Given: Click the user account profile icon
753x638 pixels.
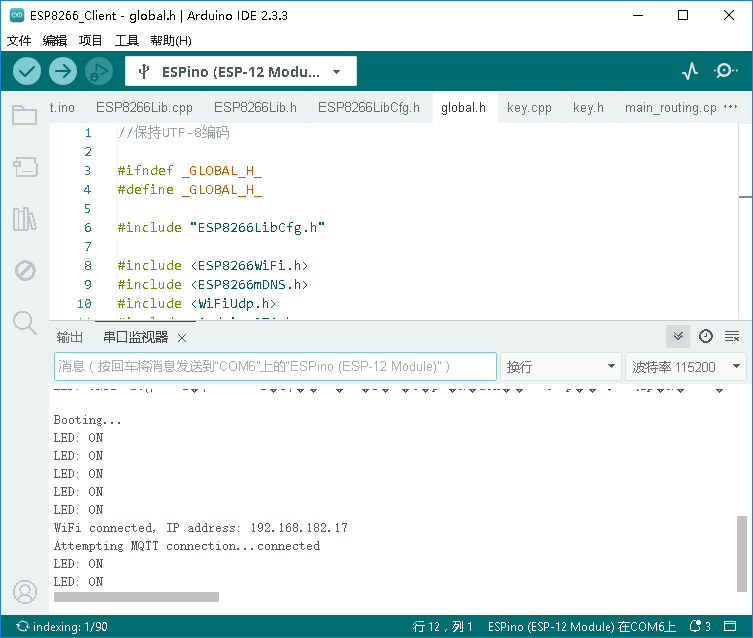Looking at the screenshot, I should [25, 592].
